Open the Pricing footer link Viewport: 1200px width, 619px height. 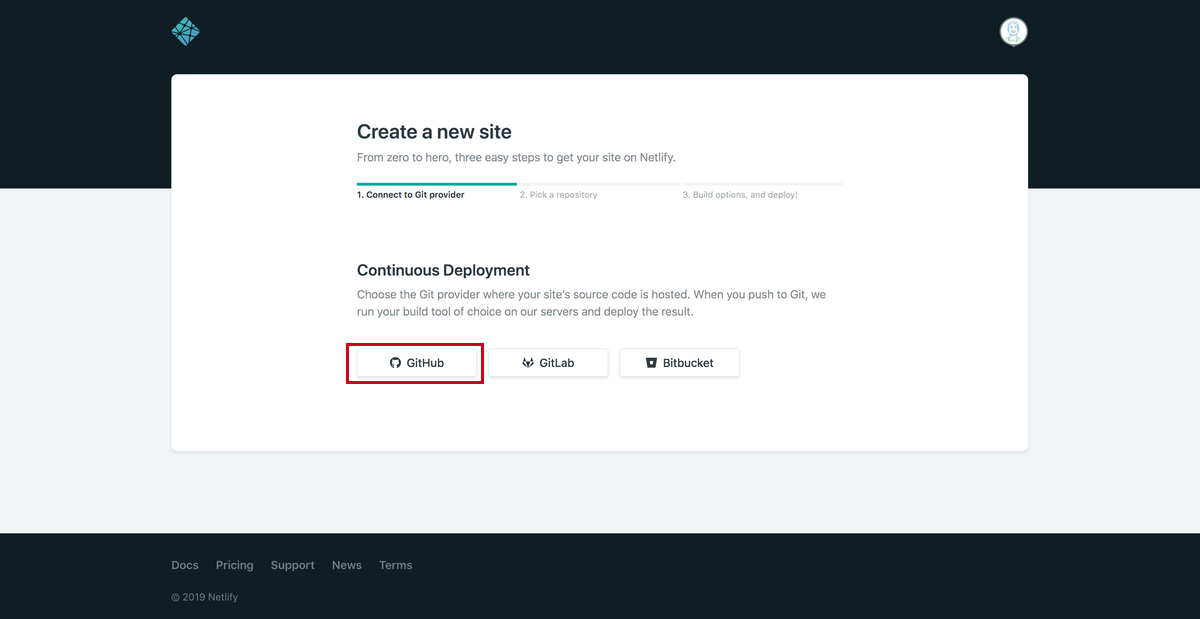click(x=235, y=565)
